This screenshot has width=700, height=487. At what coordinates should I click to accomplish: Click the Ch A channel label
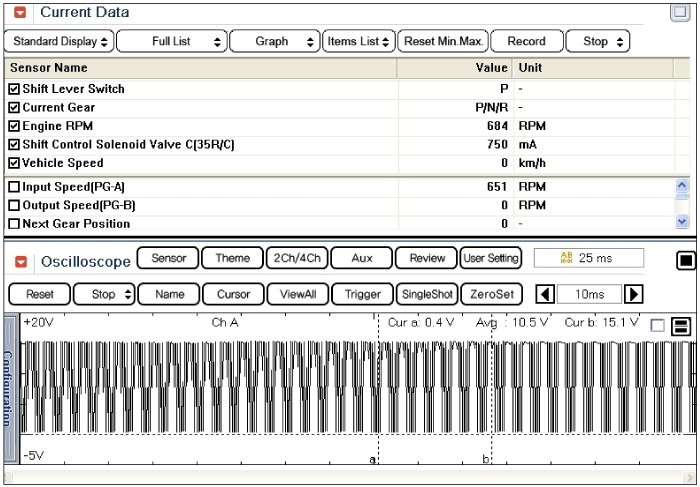(225, 323)
